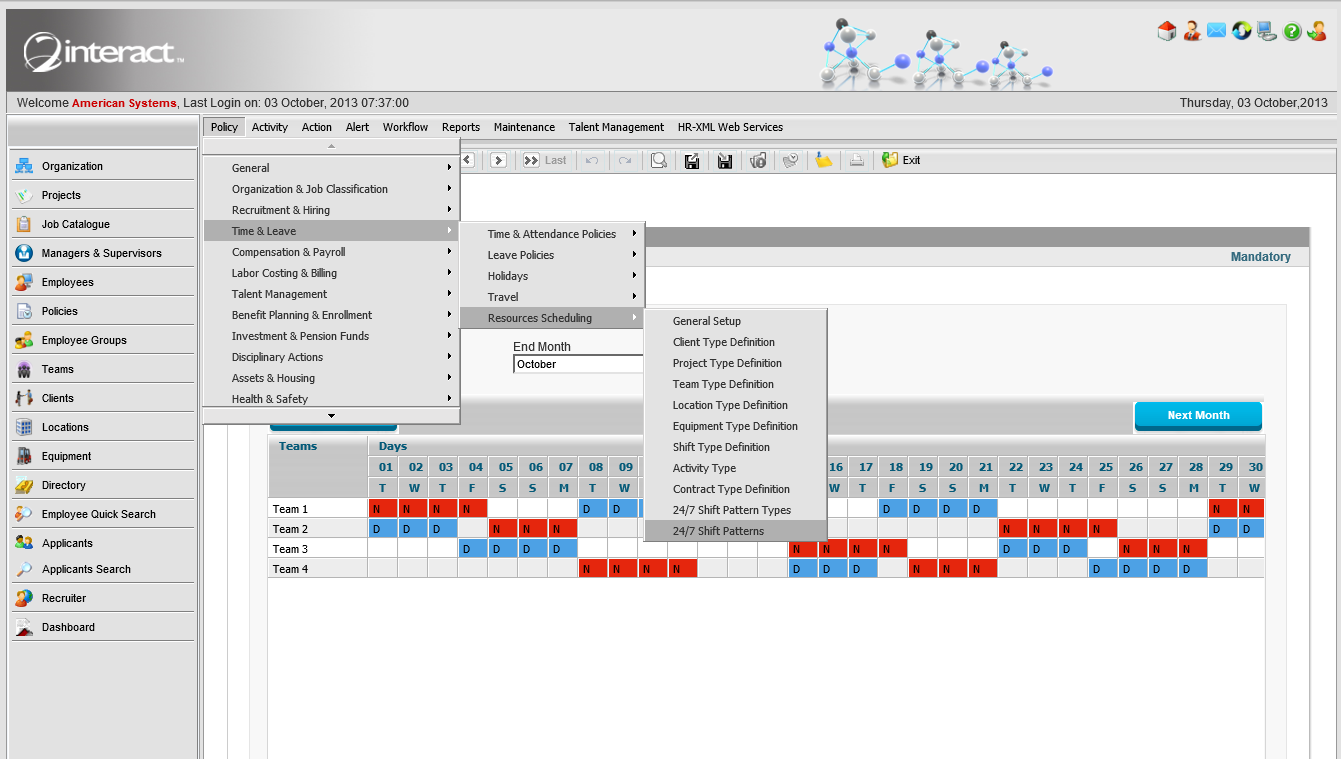Open the Help icon in the header
Image resolution: width=1341 pixels, height=759 pixels.
pyautogui.click(x=1292, y=31)
